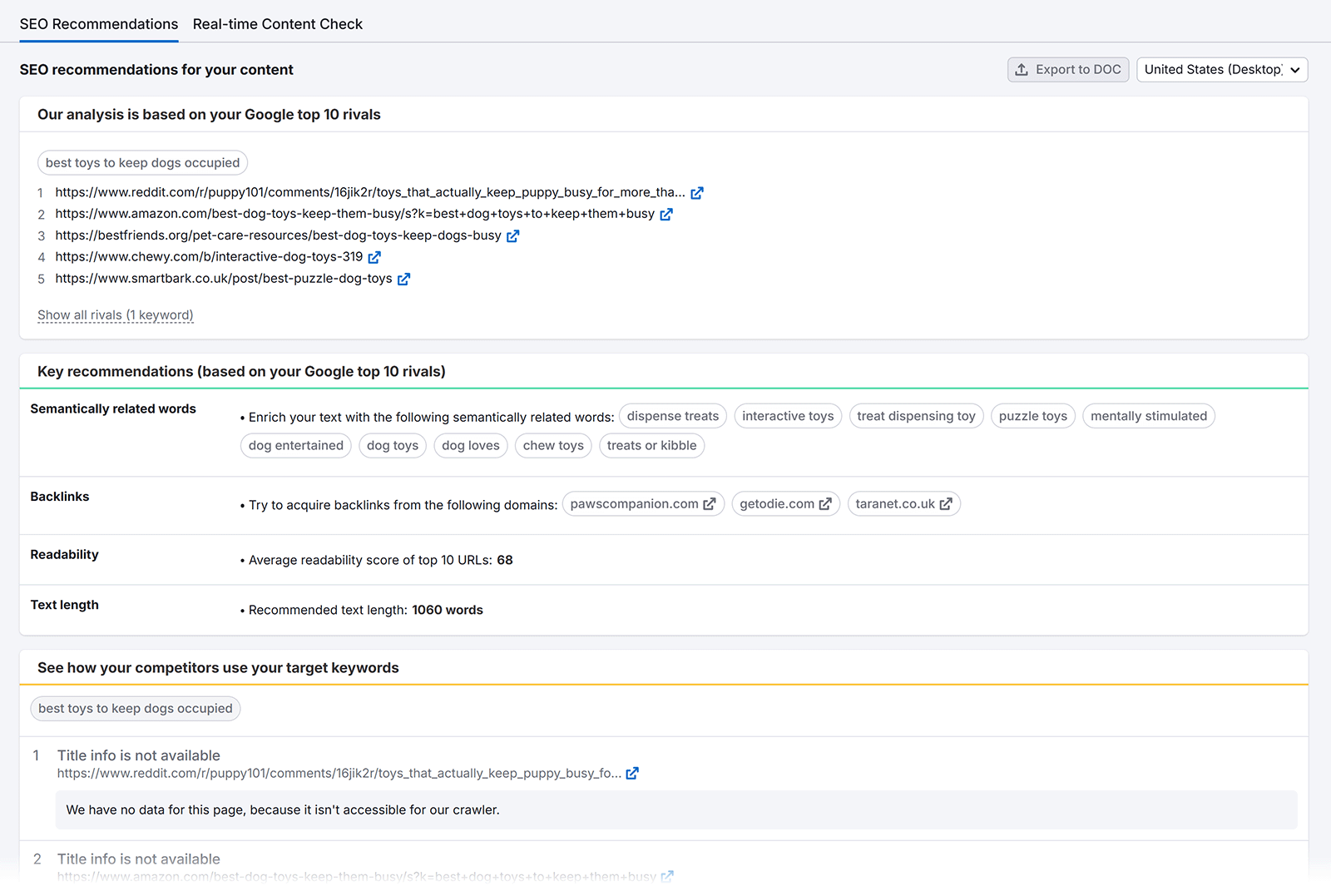Open the United States (Desktop) location dropdown
The width and height of the screenshot is (1331, 896).
pos(1221,70)
